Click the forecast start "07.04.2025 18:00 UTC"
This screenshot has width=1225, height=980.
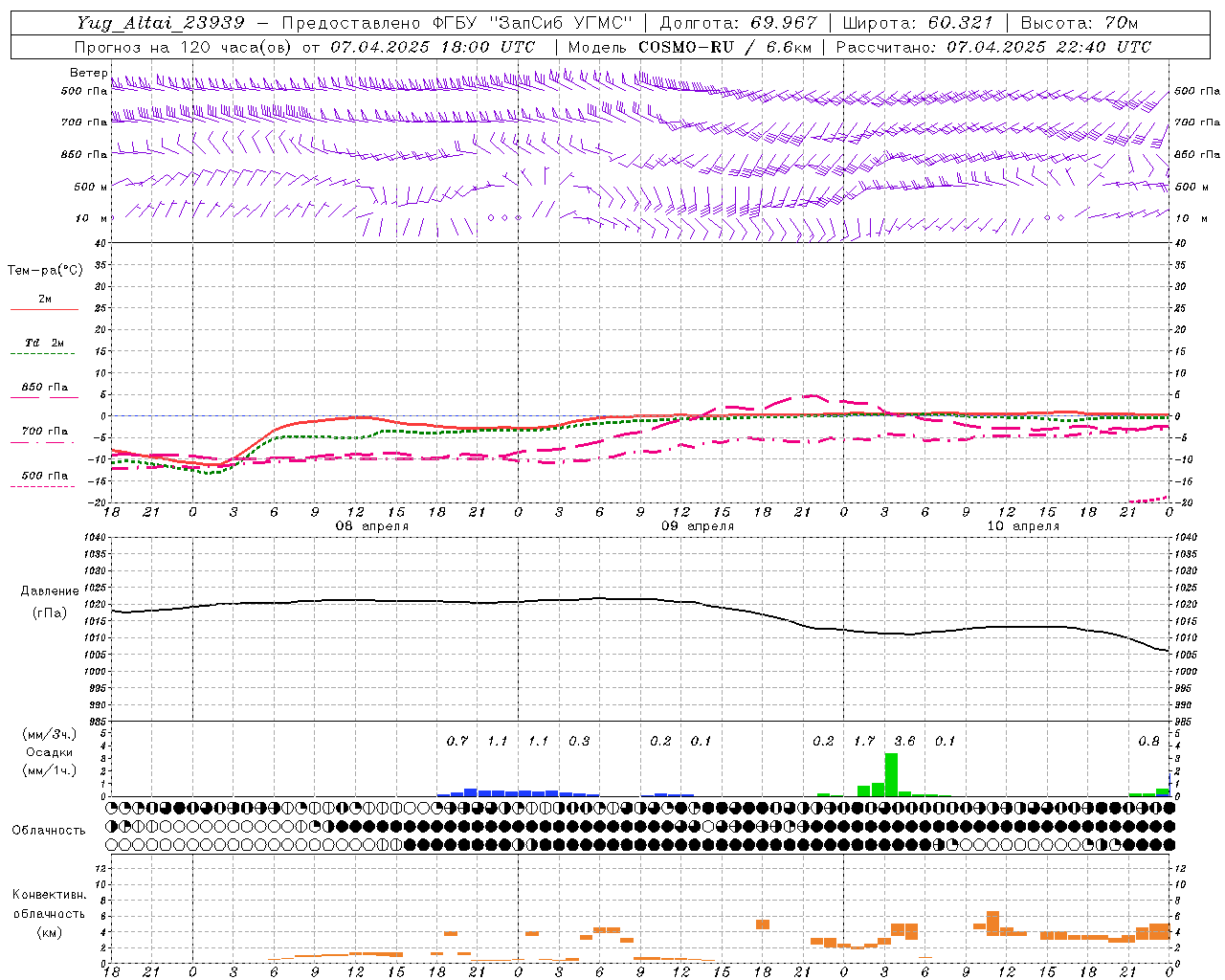[x=433, y=47]
